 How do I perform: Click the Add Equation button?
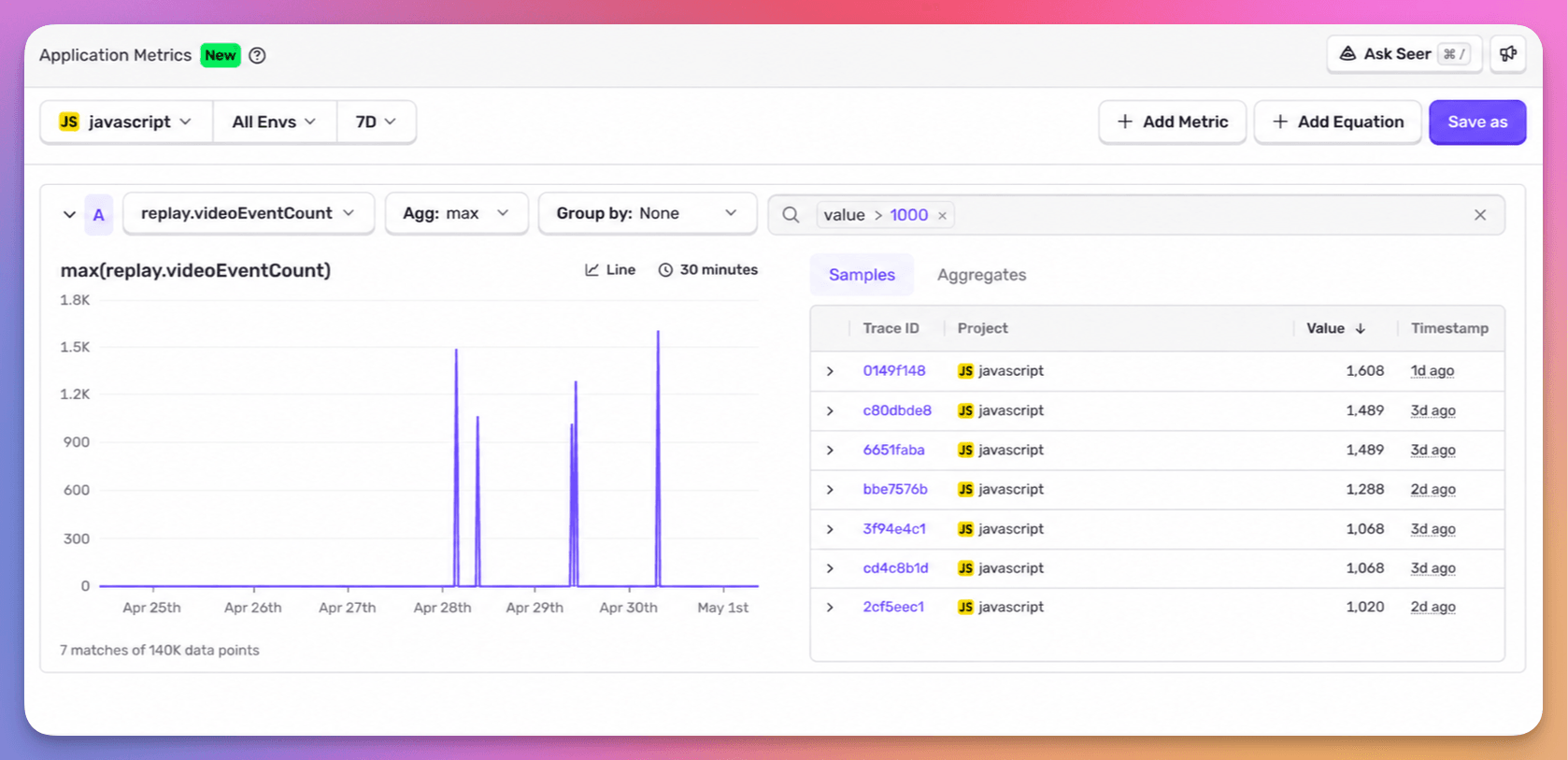click(x=1338, y=122)
